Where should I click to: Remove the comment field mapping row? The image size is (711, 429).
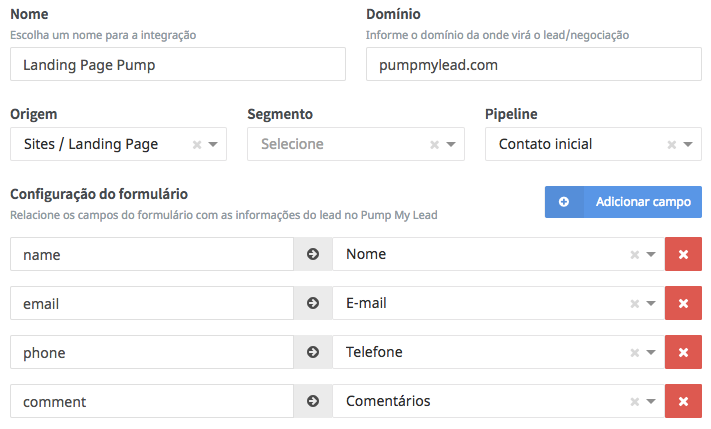point(683,401)
